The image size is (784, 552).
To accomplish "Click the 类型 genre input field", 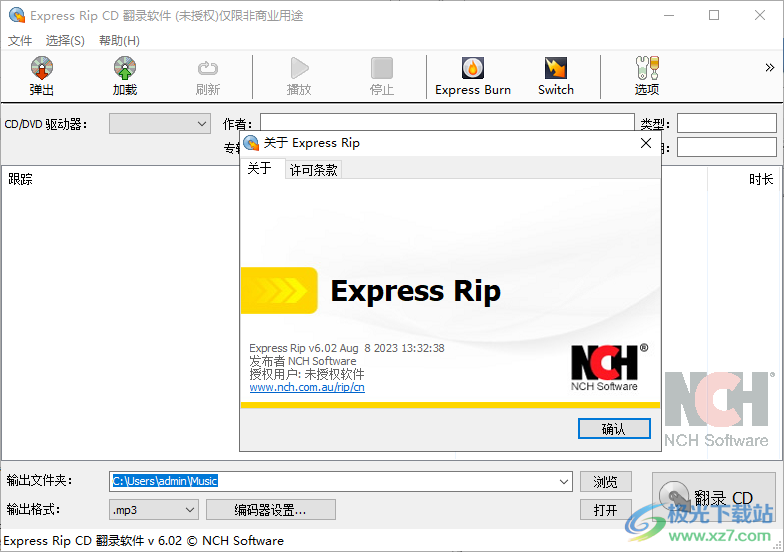I will [x=726, y=123].
